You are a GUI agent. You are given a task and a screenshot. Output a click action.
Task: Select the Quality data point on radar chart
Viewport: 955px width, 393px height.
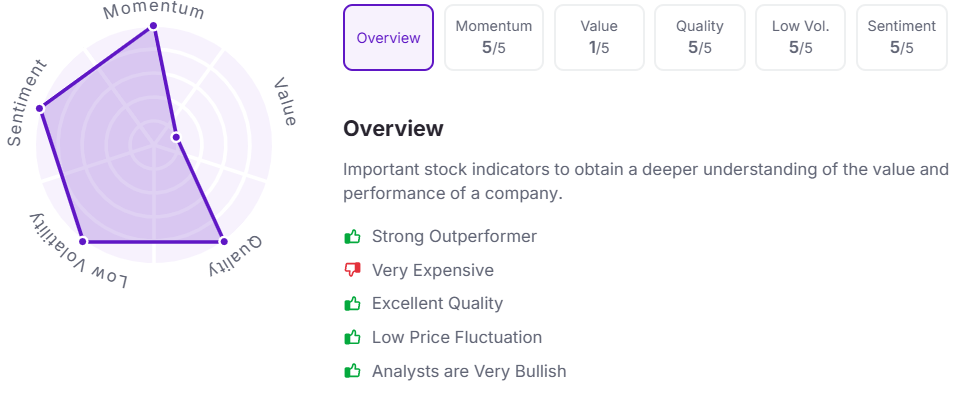point(223,241)
